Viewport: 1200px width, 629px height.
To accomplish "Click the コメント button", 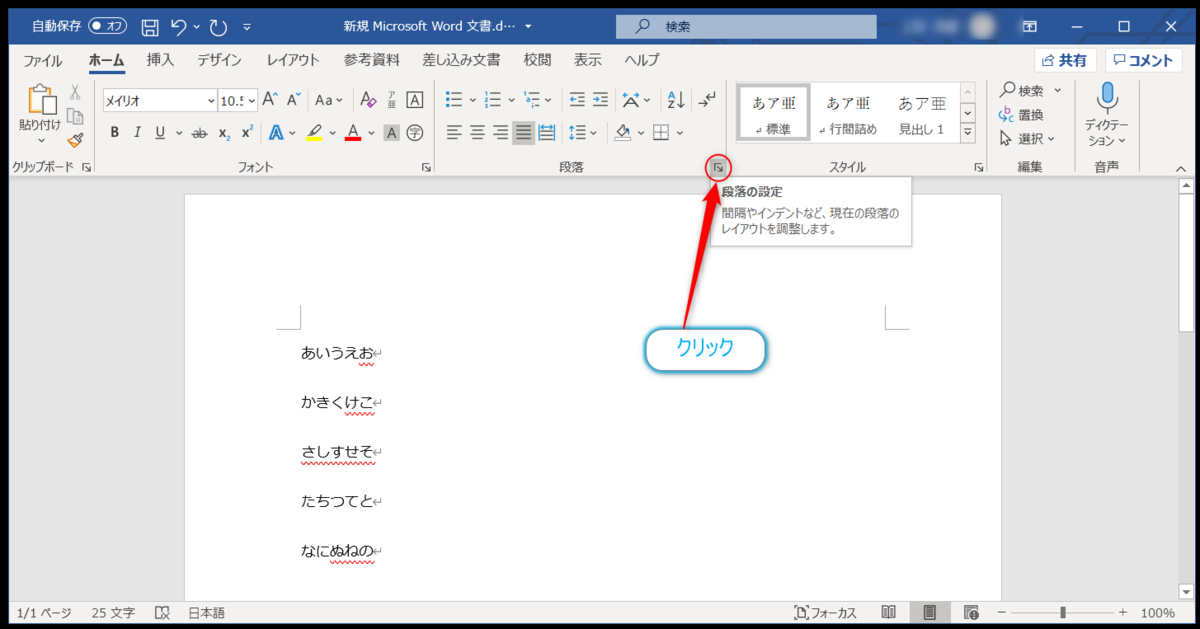I will (x=1143, y=60).
